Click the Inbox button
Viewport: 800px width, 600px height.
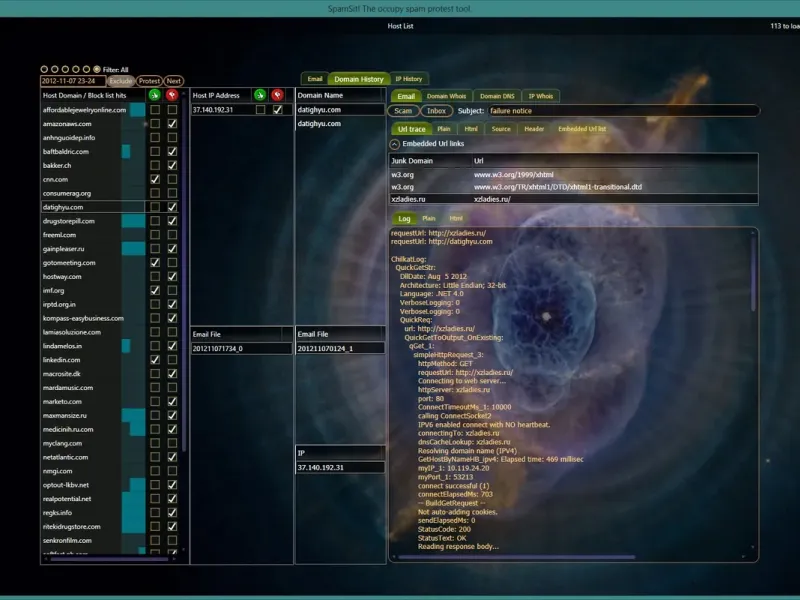436,111
